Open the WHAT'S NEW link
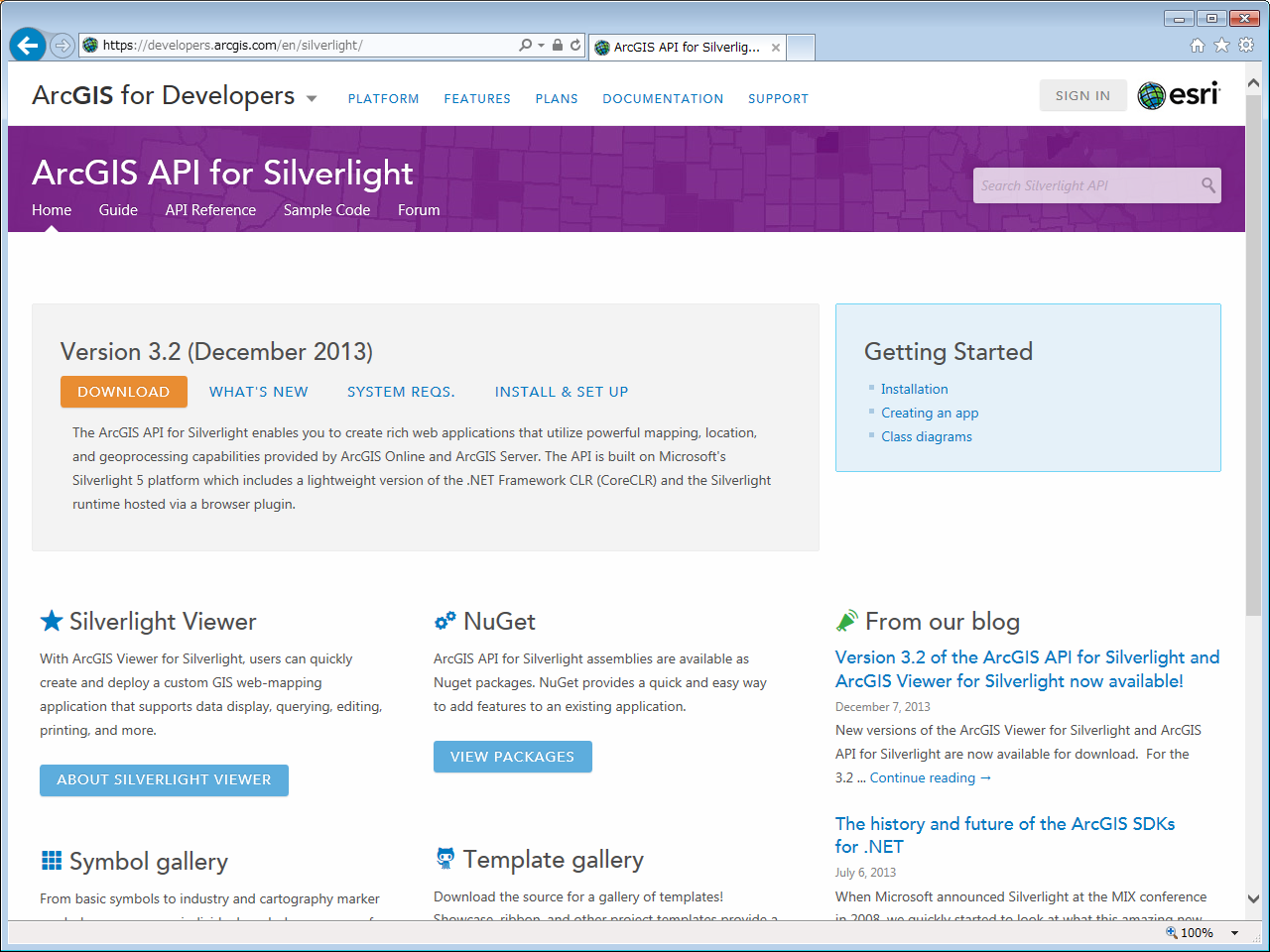Image resolution: width=1270 pixels, height=952 pixels. coord(259,392)
